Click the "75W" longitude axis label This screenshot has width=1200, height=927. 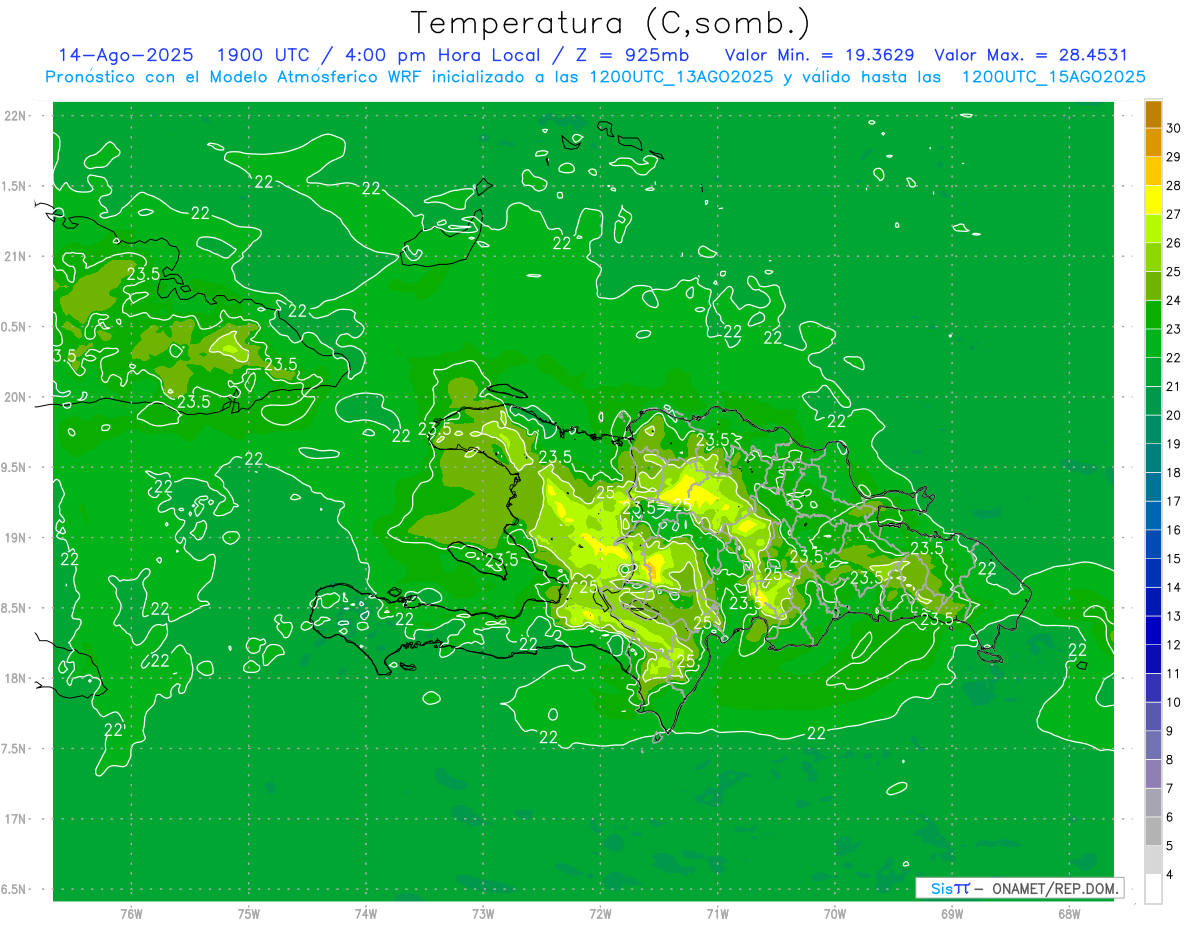coord(249,914)
